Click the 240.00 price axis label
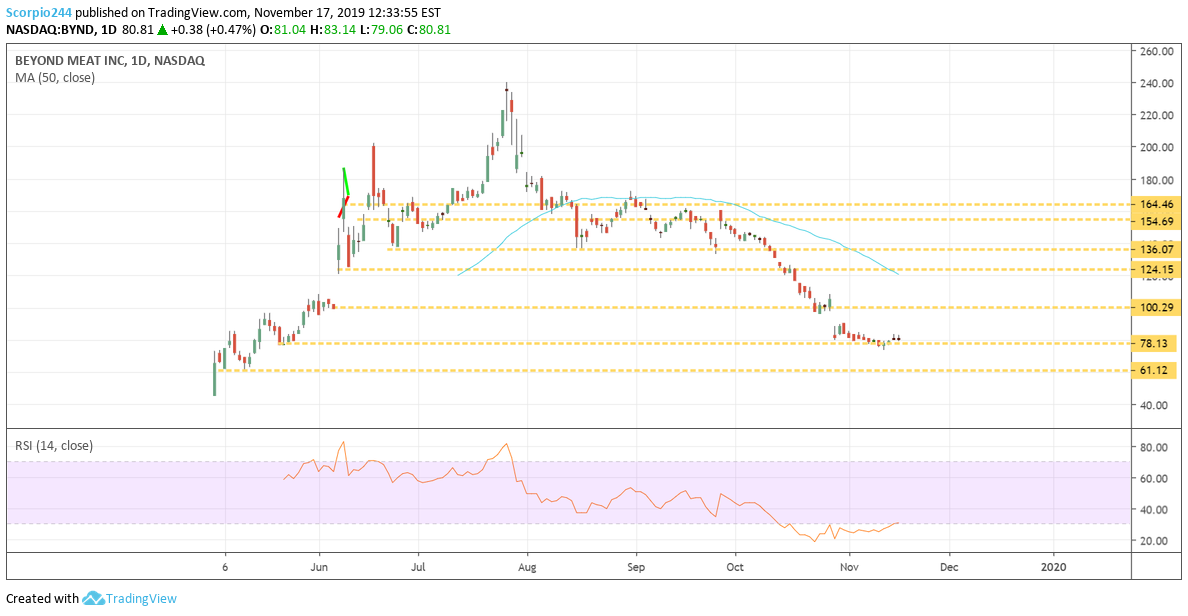The image size is (1188, 616). click(1157, 83)
